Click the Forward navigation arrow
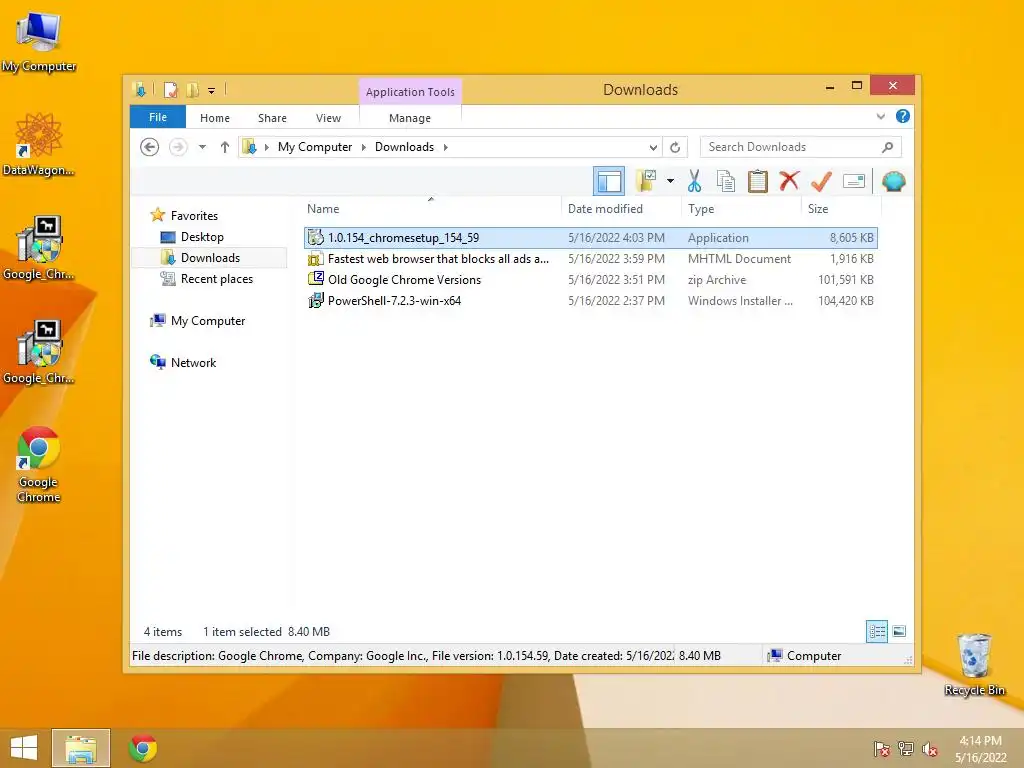 [178, 147]
